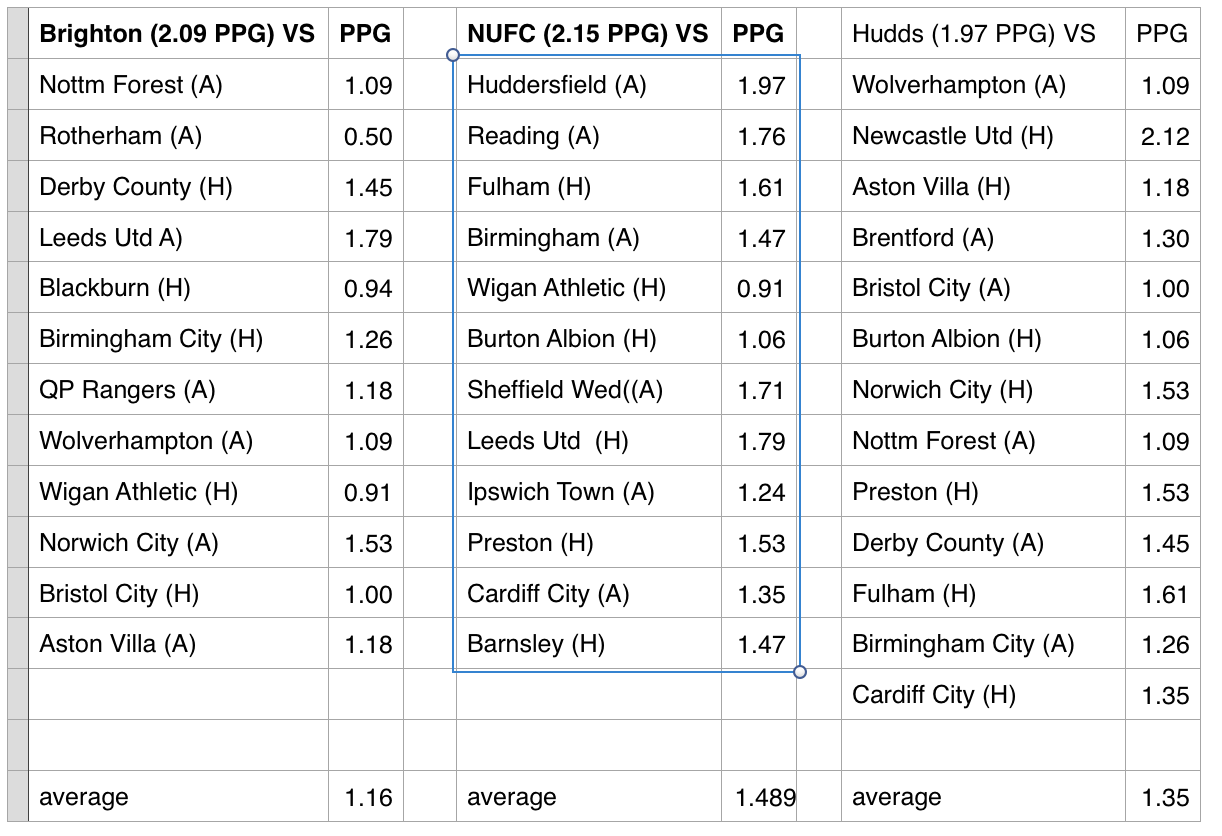
Task: Select the 2.12 PPG value cell
Action: point(1163,136)
